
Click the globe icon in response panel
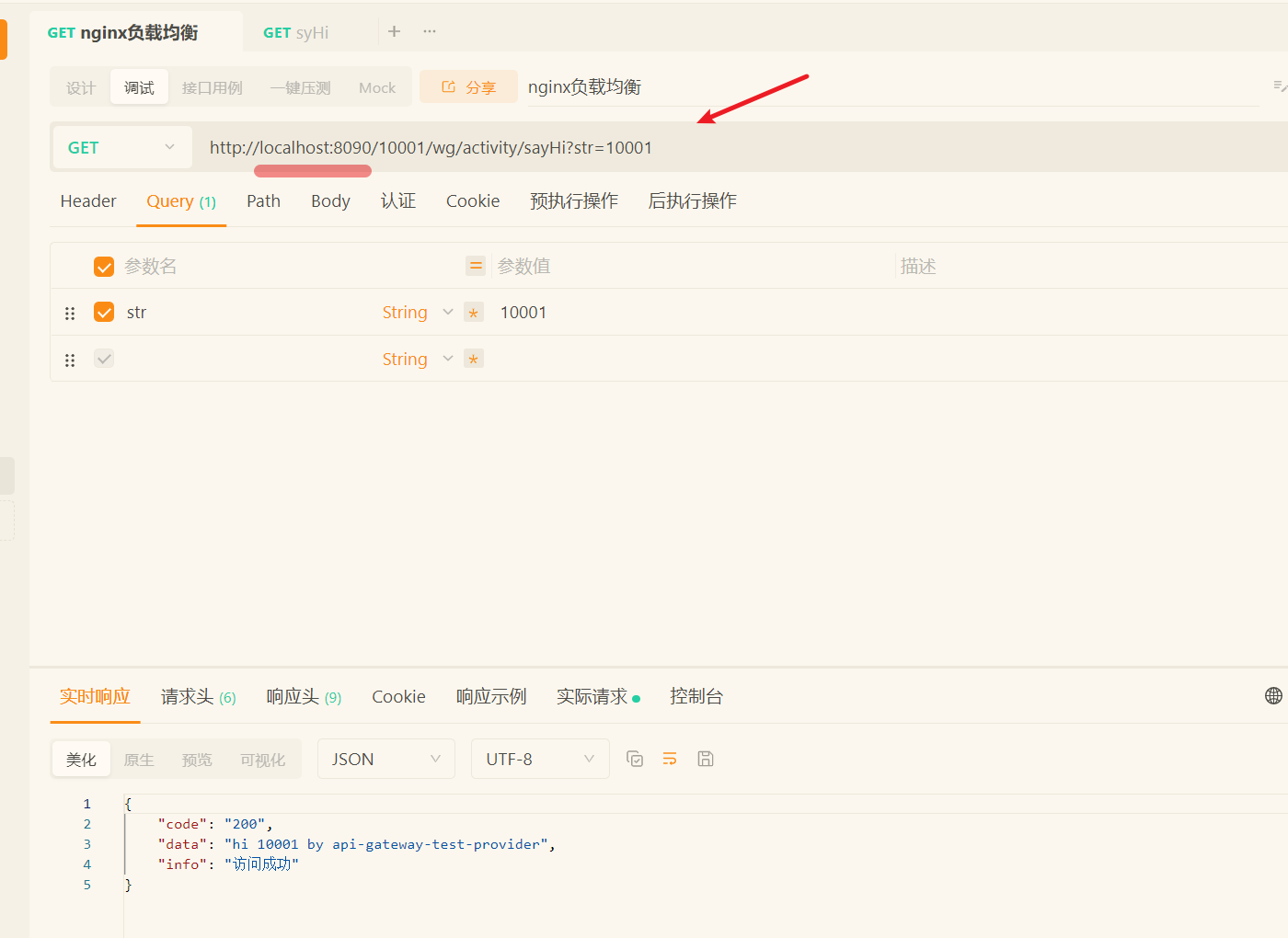pyautogui.click(x=1273, y=696)
